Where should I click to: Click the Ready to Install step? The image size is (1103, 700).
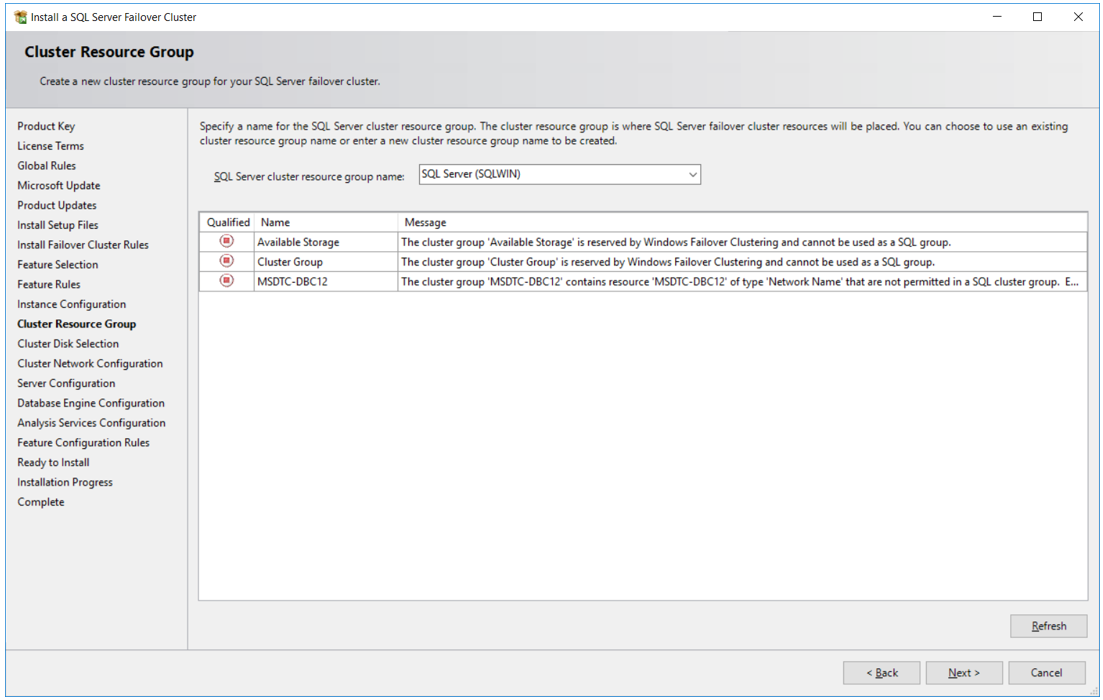tap(53, 462)
